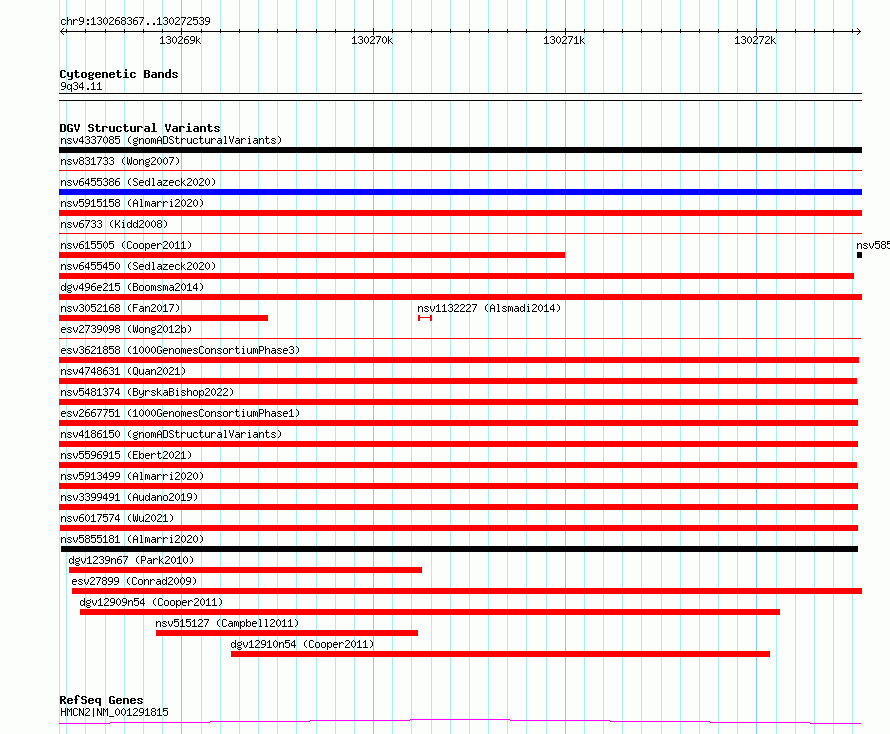This screenshot has height=734, width=890.
Task: Click esv2667751 1000GenomesConsortiumPhase1 label
Action: (180, 413)
